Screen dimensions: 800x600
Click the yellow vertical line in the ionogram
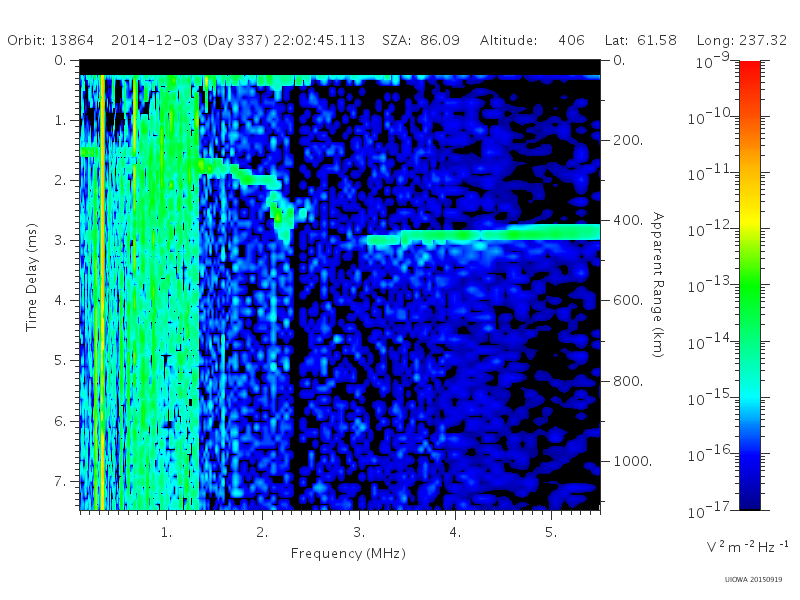click(103, 292)
